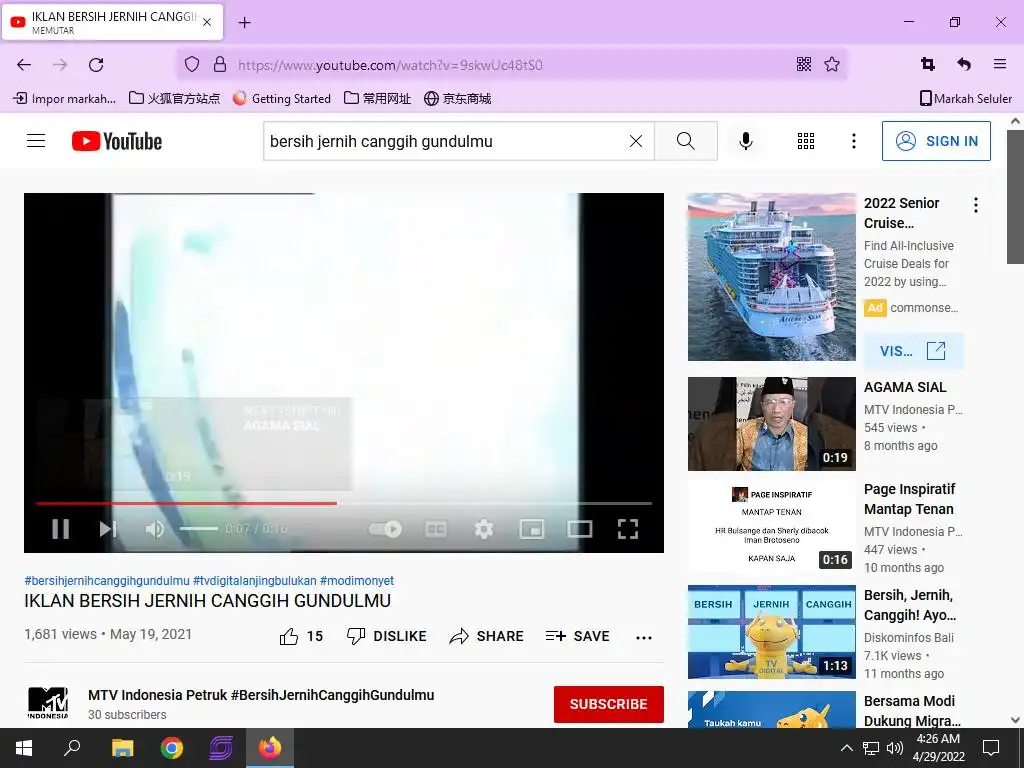
Task: Open Windows Start menu
Action: coord(24,748)
